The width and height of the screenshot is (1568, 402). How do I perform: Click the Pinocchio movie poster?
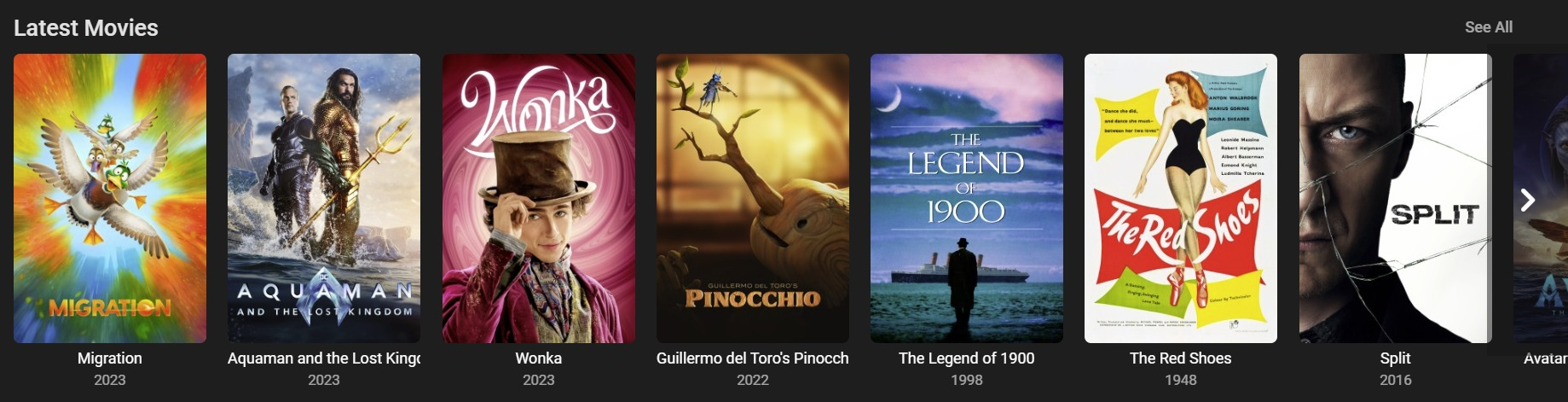[x=753, y=198]
